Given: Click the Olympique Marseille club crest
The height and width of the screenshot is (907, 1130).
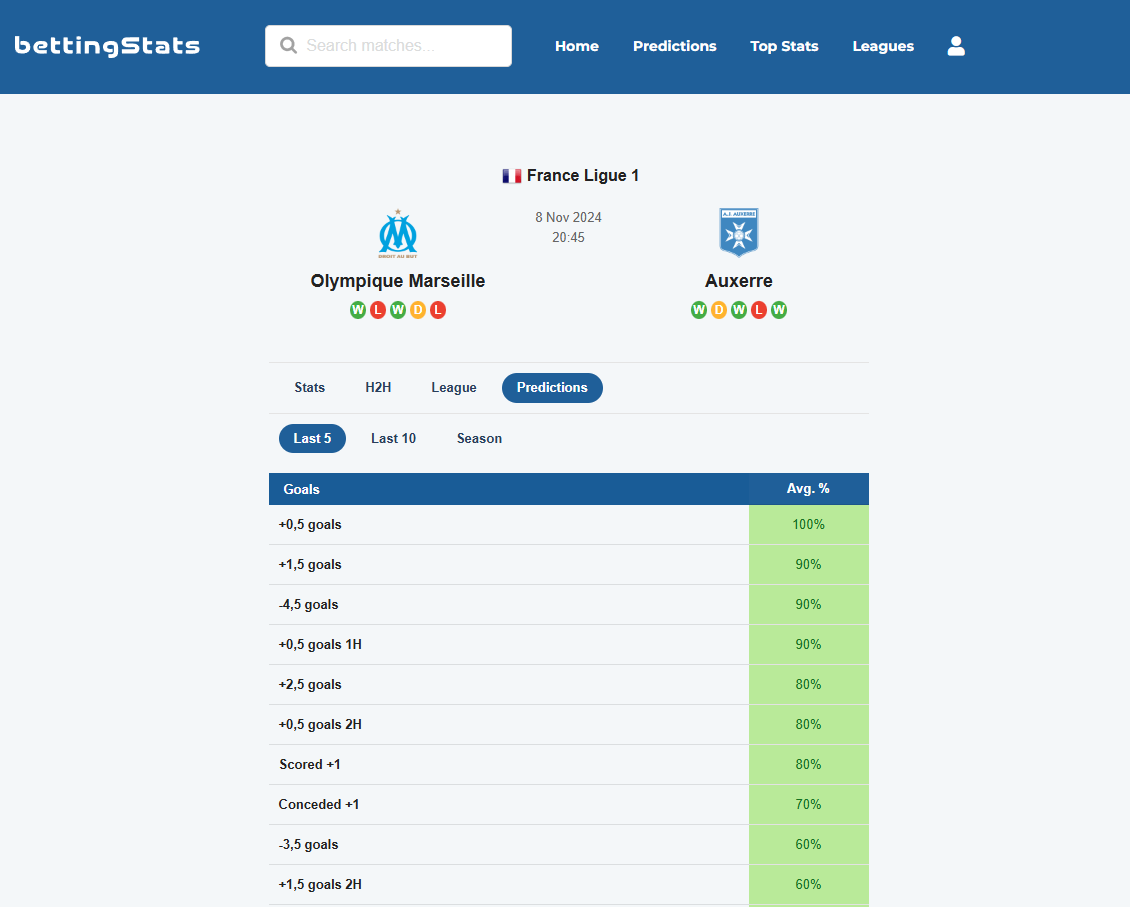Looking at the screenshot, I should [x=398, y=233].
